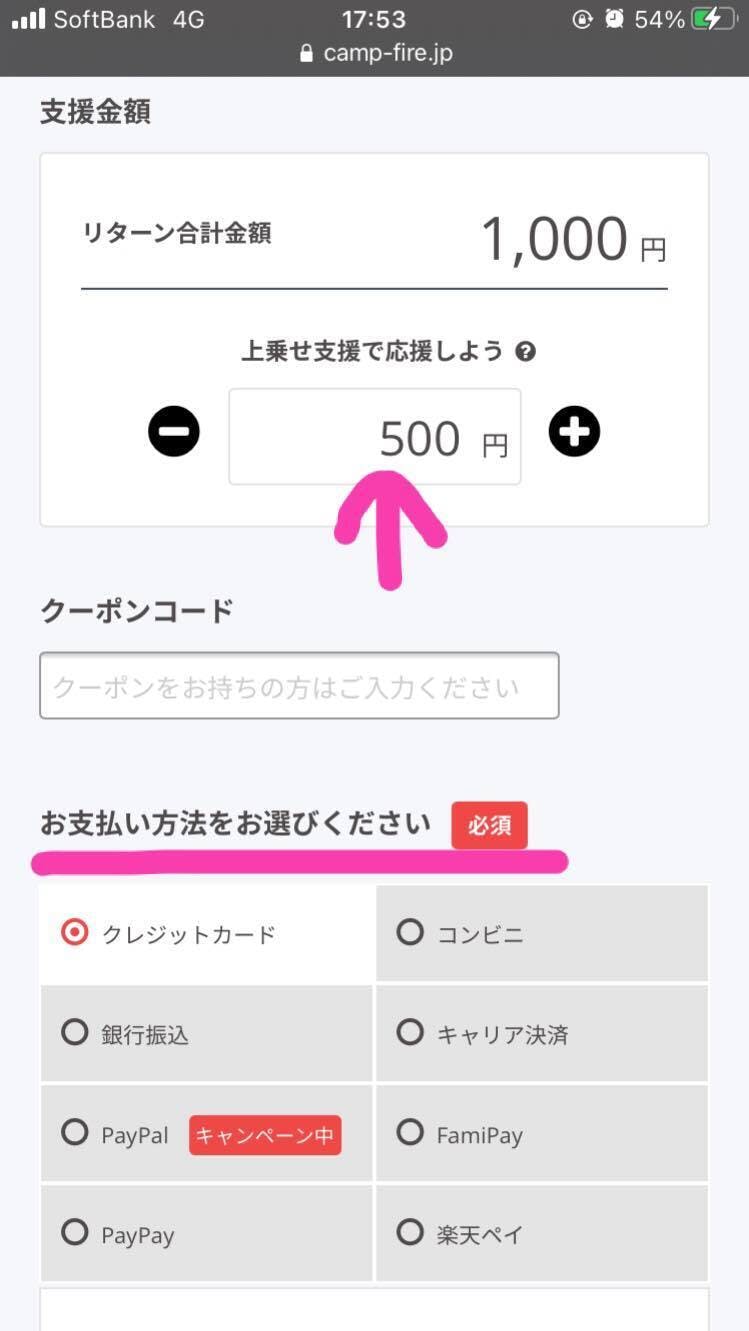Tap the alarm clock status icon
749x1331 pixels.
614,19
